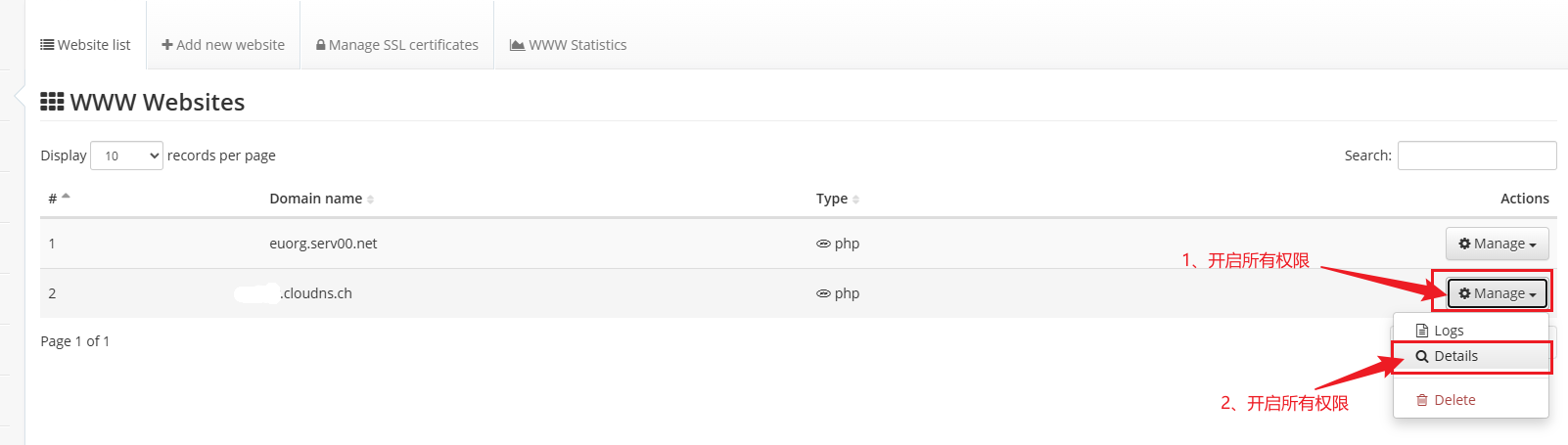
Task: Choose Details in the Manage menu
Action: pyautogui.click(x=1455, y=356)
